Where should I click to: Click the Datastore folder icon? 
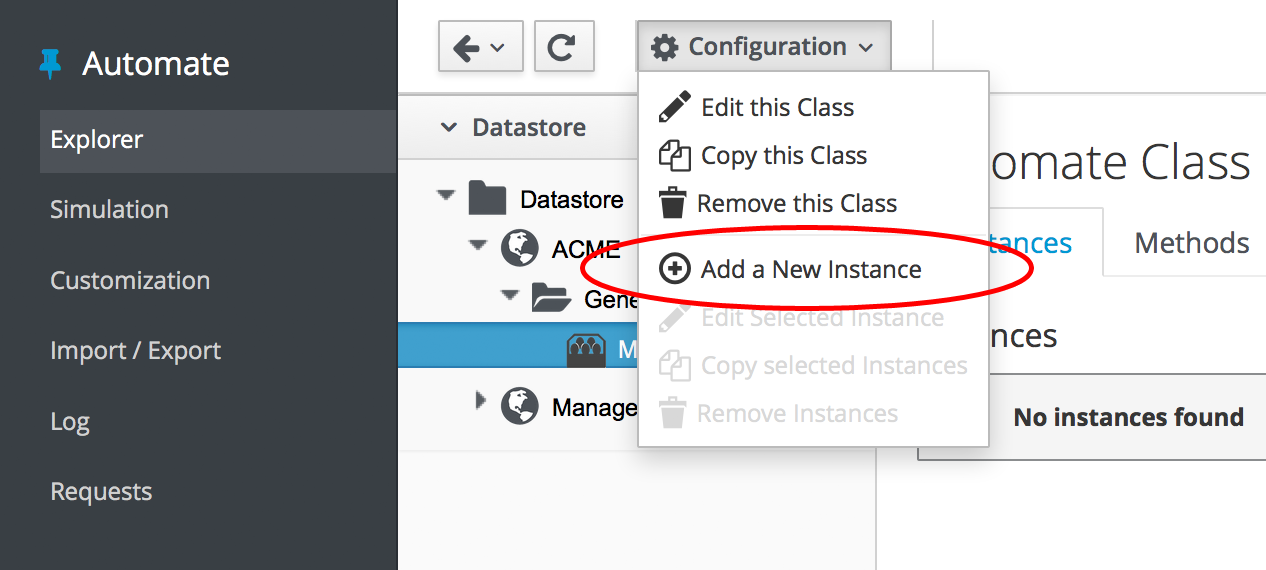(487, 199)
